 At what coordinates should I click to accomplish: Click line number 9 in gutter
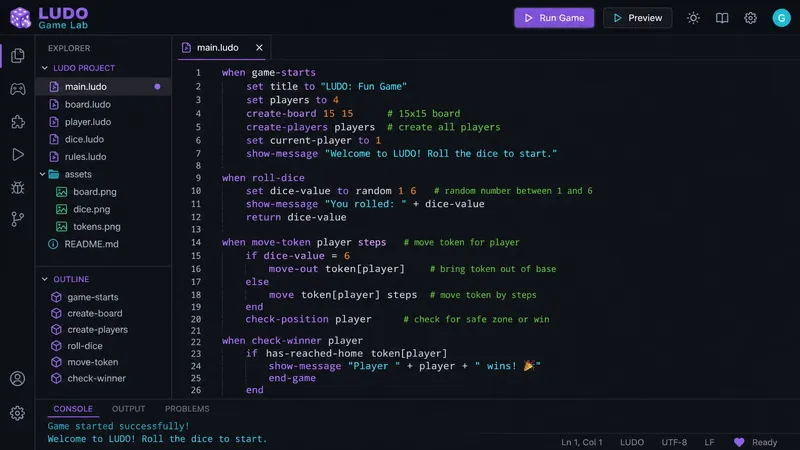198,178
